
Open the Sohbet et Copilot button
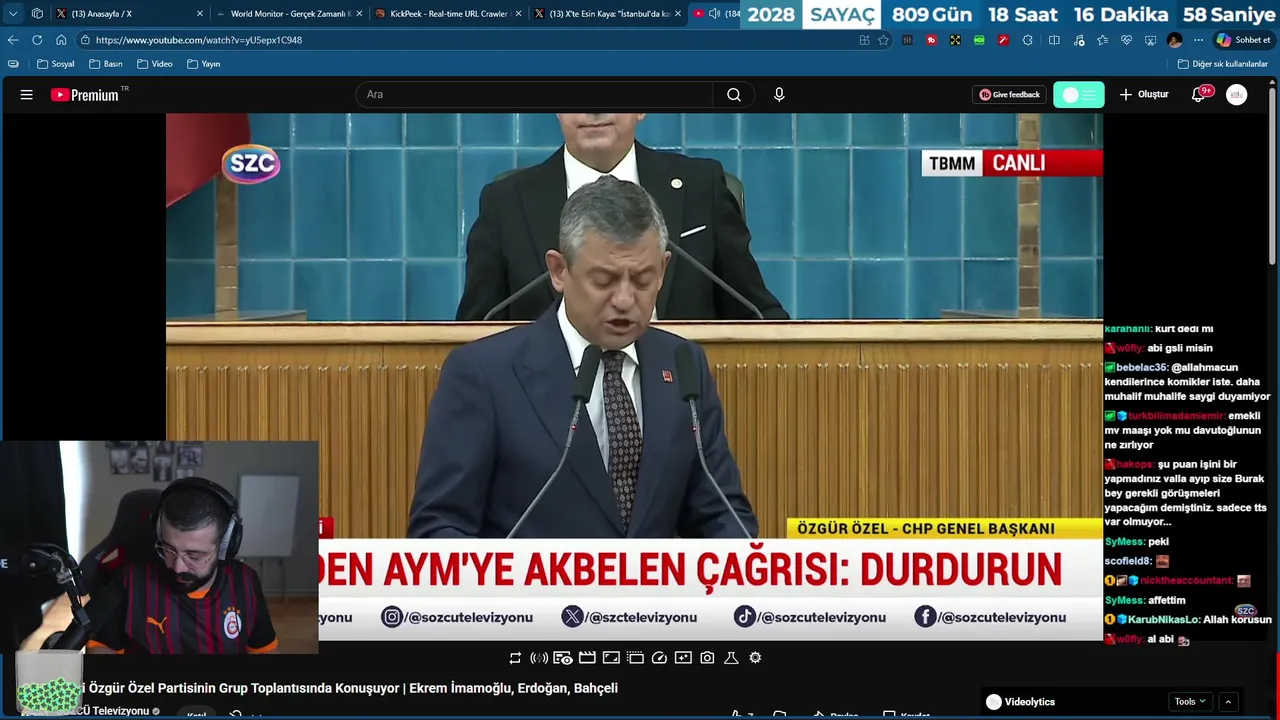[x=1243, y=40]
